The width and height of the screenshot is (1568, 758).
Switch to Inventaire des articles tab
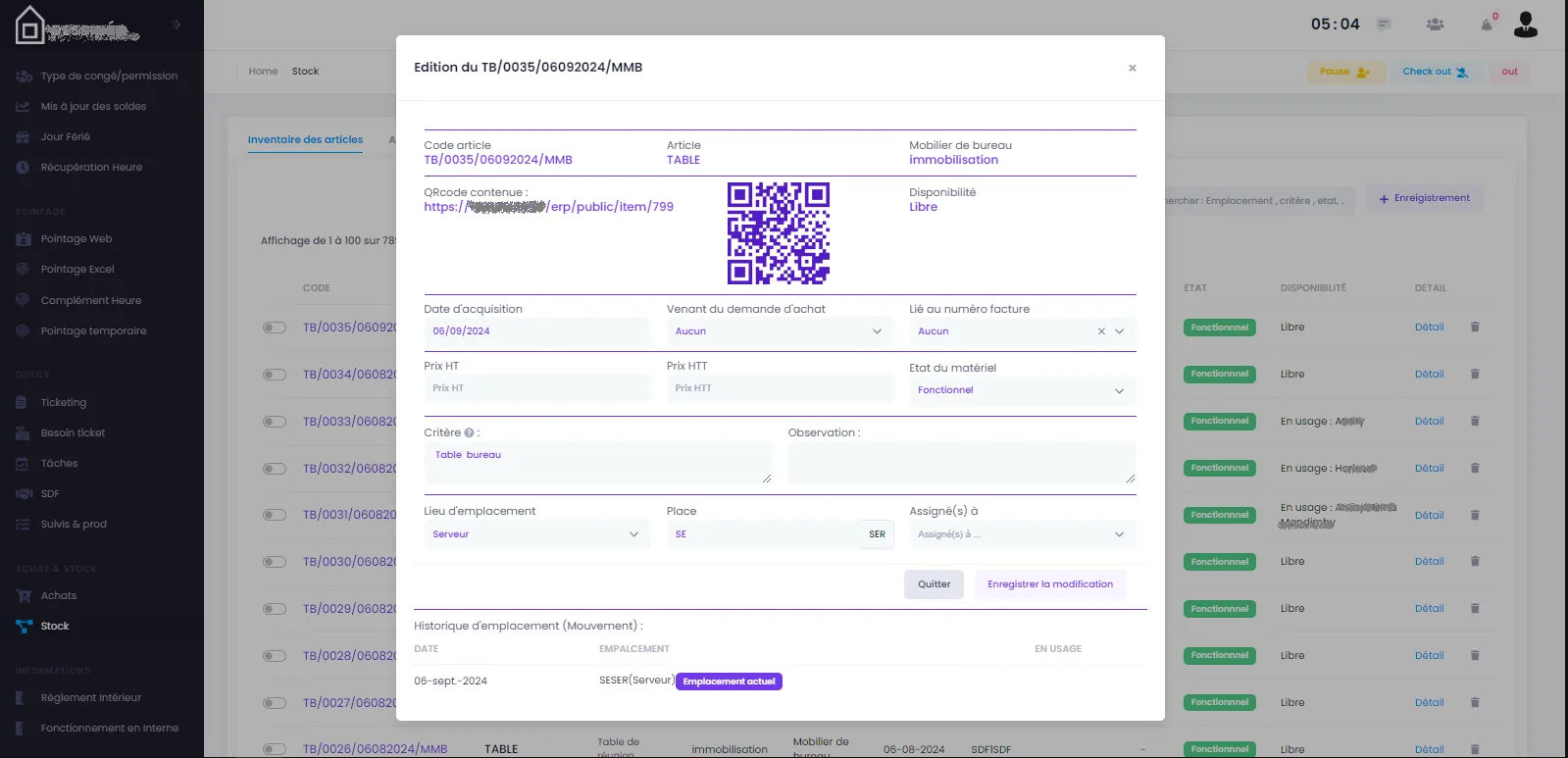(x=305, y=139)
